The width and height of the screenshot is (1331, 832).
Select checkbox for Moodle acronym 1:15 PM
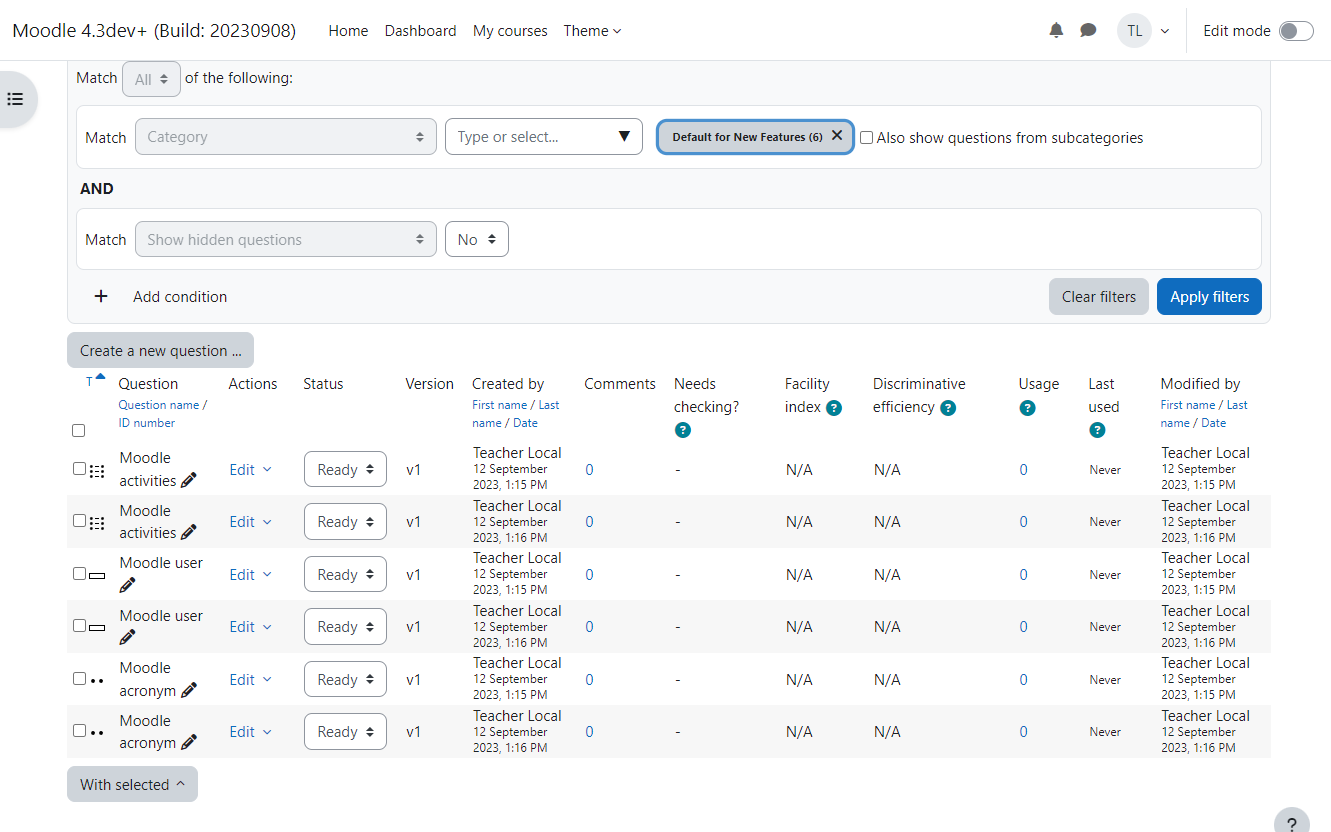click(x=80, y=678)
